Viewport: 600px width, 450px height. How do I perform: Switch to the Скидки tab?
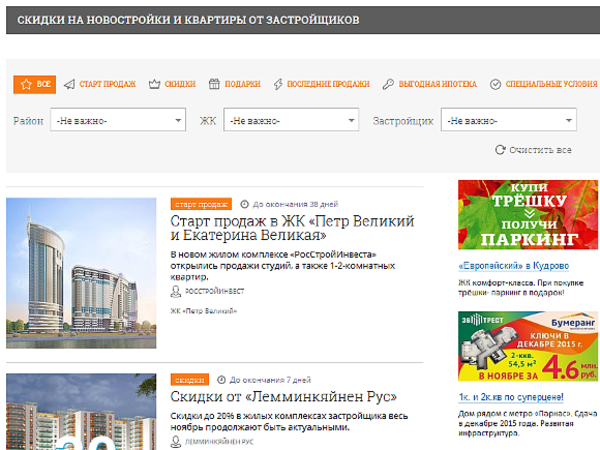click(x=172, y=84)
